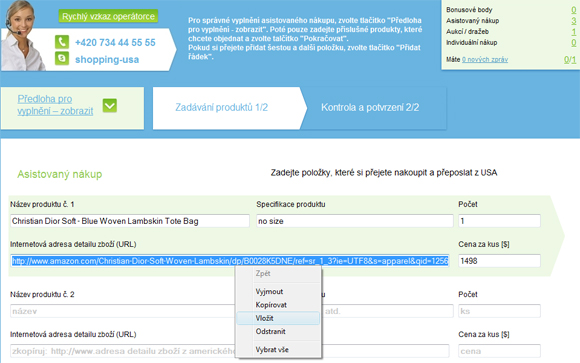Viewport: 580px width, 363px height.
Task: Open the Bonusové body count link
Action: pyautogui.click(x=573, y=10)
